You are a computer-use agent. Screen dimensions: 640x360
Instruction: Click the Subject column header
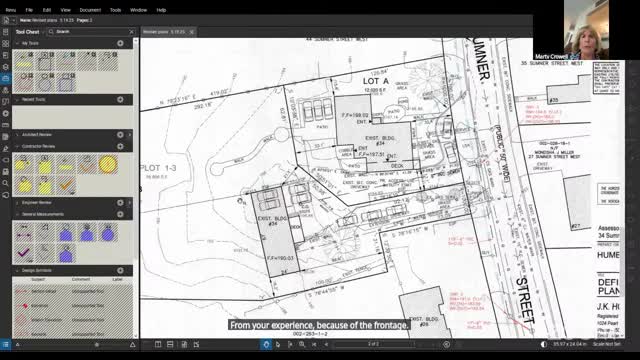pos(38,280)
